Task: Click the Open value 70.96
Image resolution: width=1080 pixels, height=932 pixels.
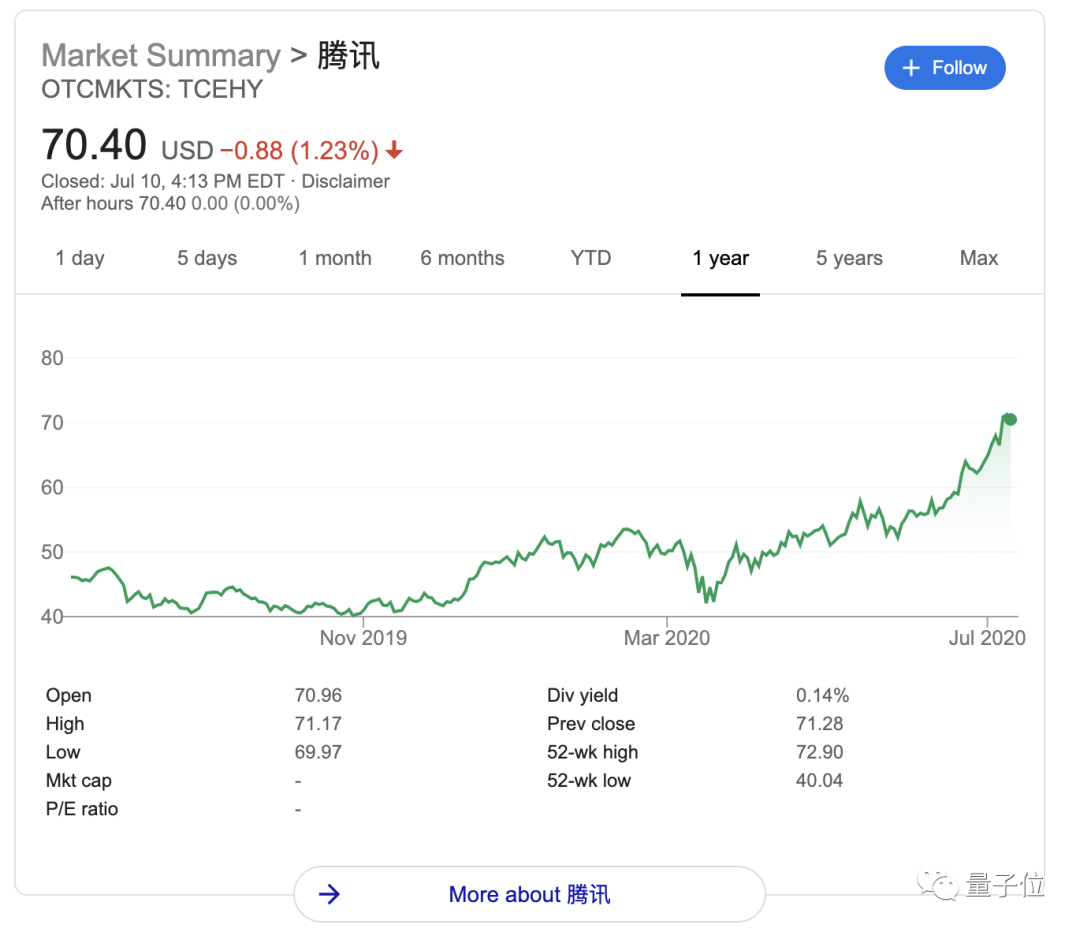Action: point(318,695)
